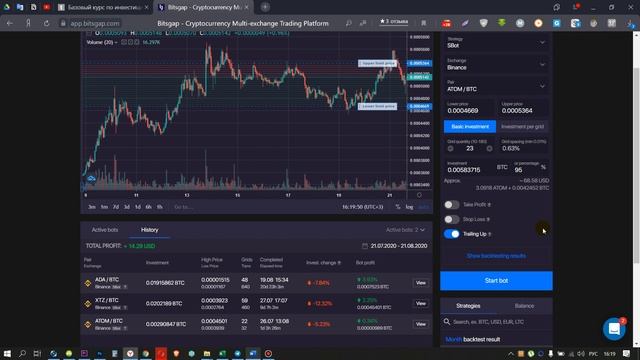Switch to Active bots tab
The width and height of the screenshot is (640, 360).
click(105, 230)
